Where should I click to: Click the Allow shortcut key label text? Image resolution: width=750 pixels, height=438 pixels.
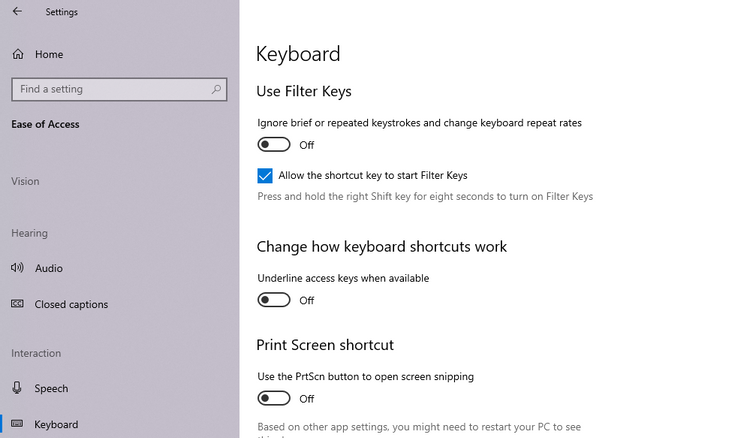click(x=373, y=176)
